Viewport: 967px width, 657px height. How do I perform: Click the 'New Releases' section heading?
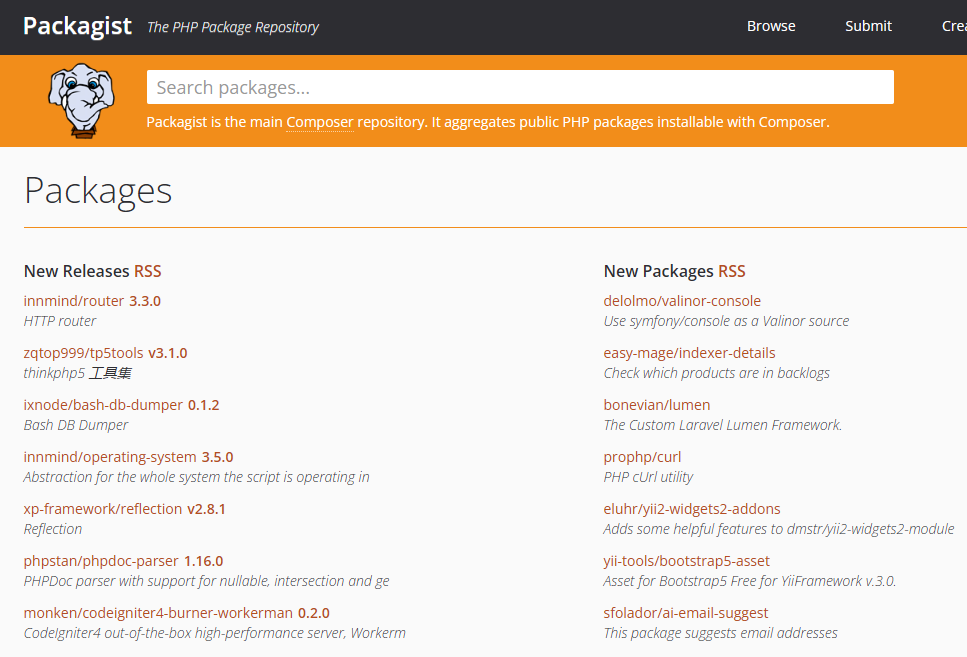pyautogui.click(x=76, y=271)
